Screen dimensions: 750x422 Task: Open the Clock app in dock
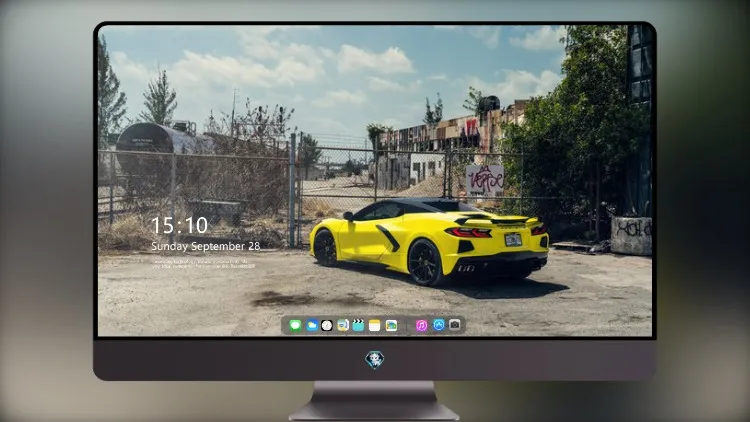pyautogui.click(x=327, y=325)
